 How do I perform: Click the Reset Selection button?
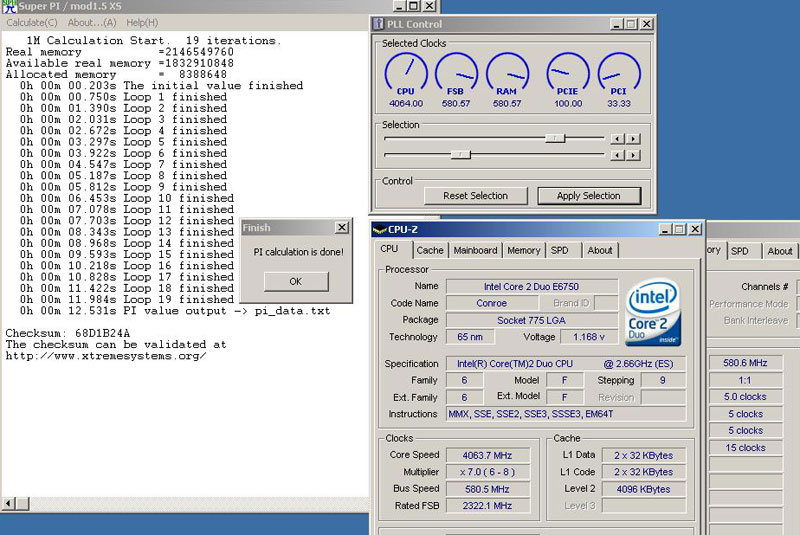pos(475,196)
